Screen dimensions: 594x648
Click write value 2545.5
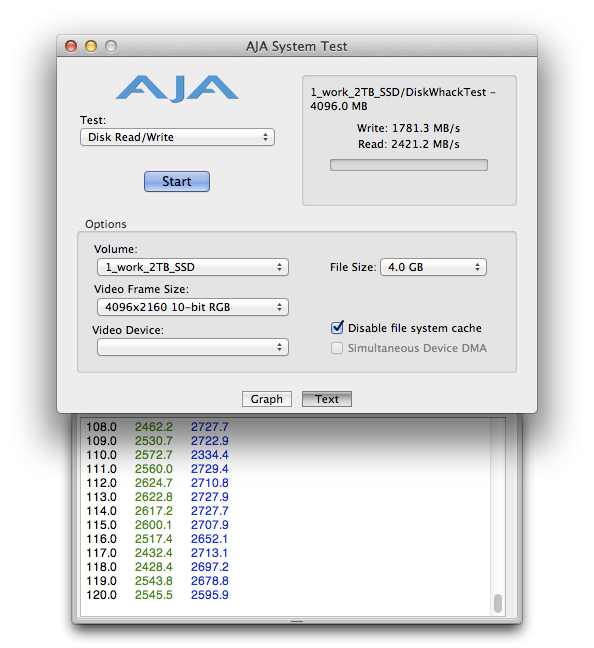(x=154, y=595)
